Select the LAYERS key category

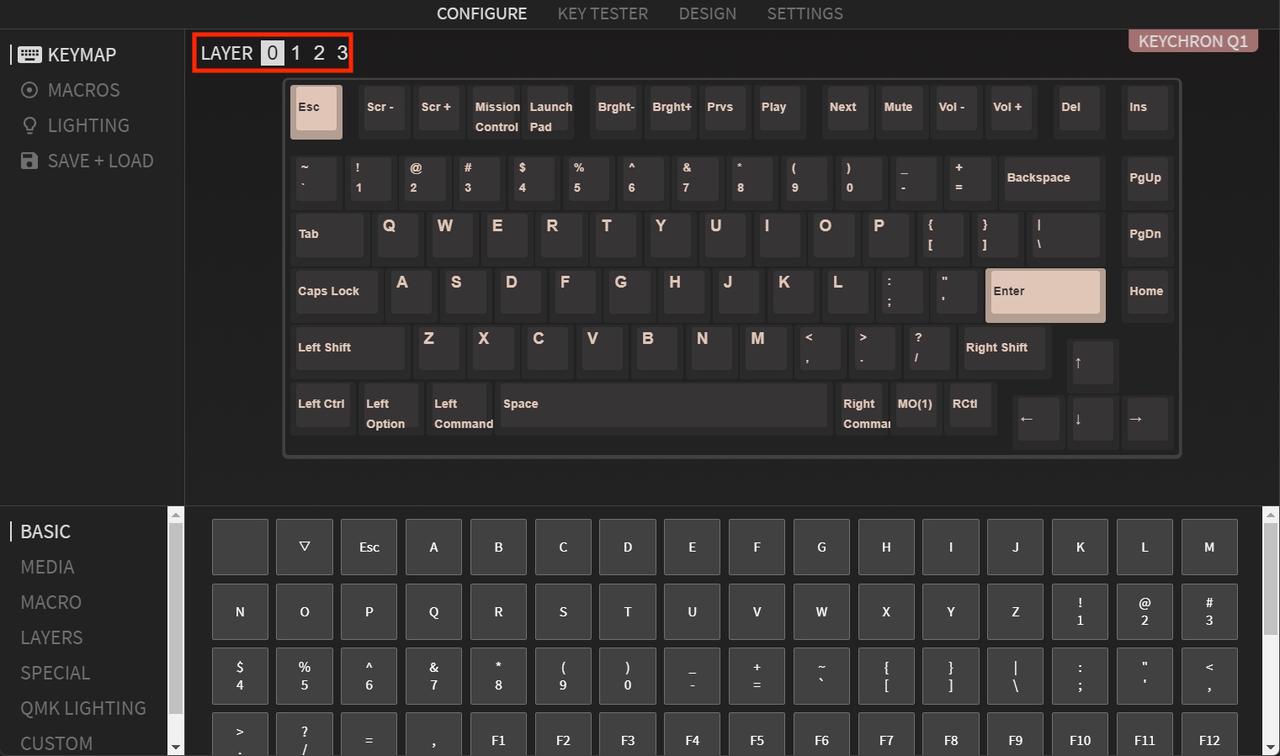coord(51,637)
